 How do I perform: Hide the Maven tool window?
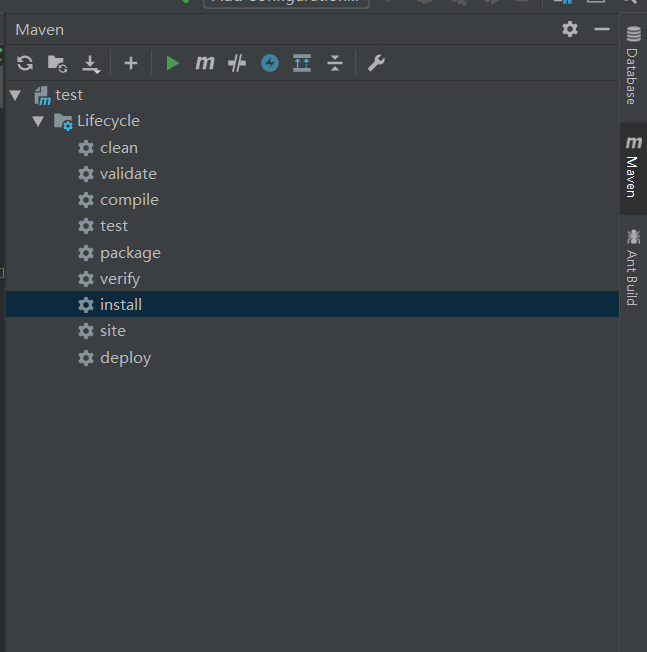(602, 29)
